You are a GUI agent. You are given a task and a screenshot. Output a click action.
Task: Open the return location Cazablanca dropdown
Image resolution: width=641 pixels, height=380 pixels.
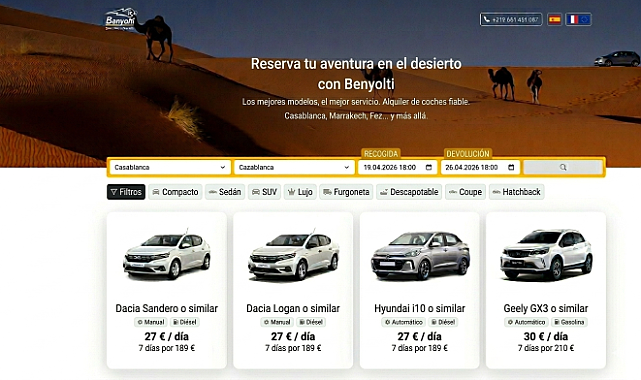[294, 167]
